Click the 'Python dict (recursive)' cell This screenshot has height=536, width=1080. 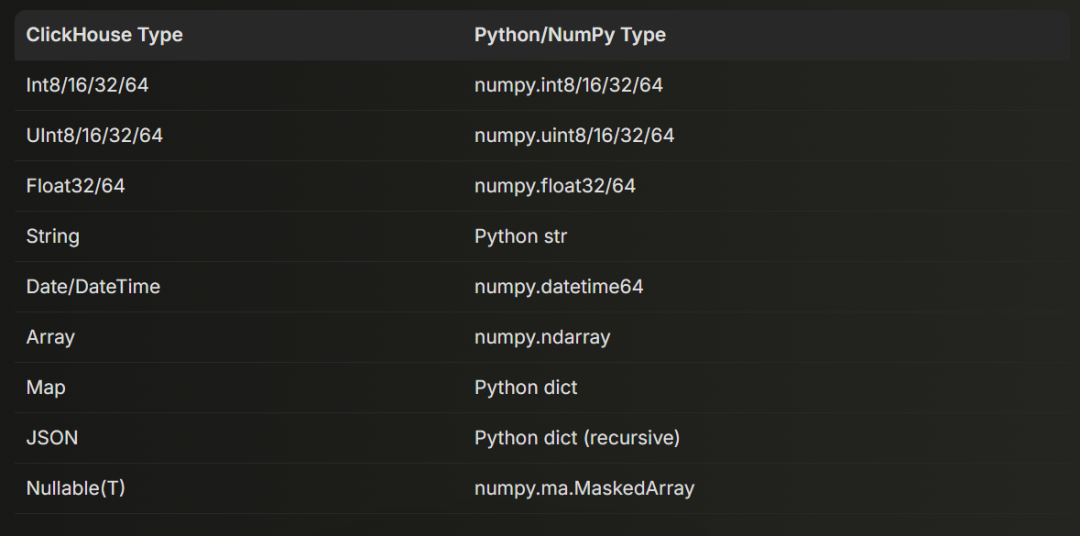point(577,438)
